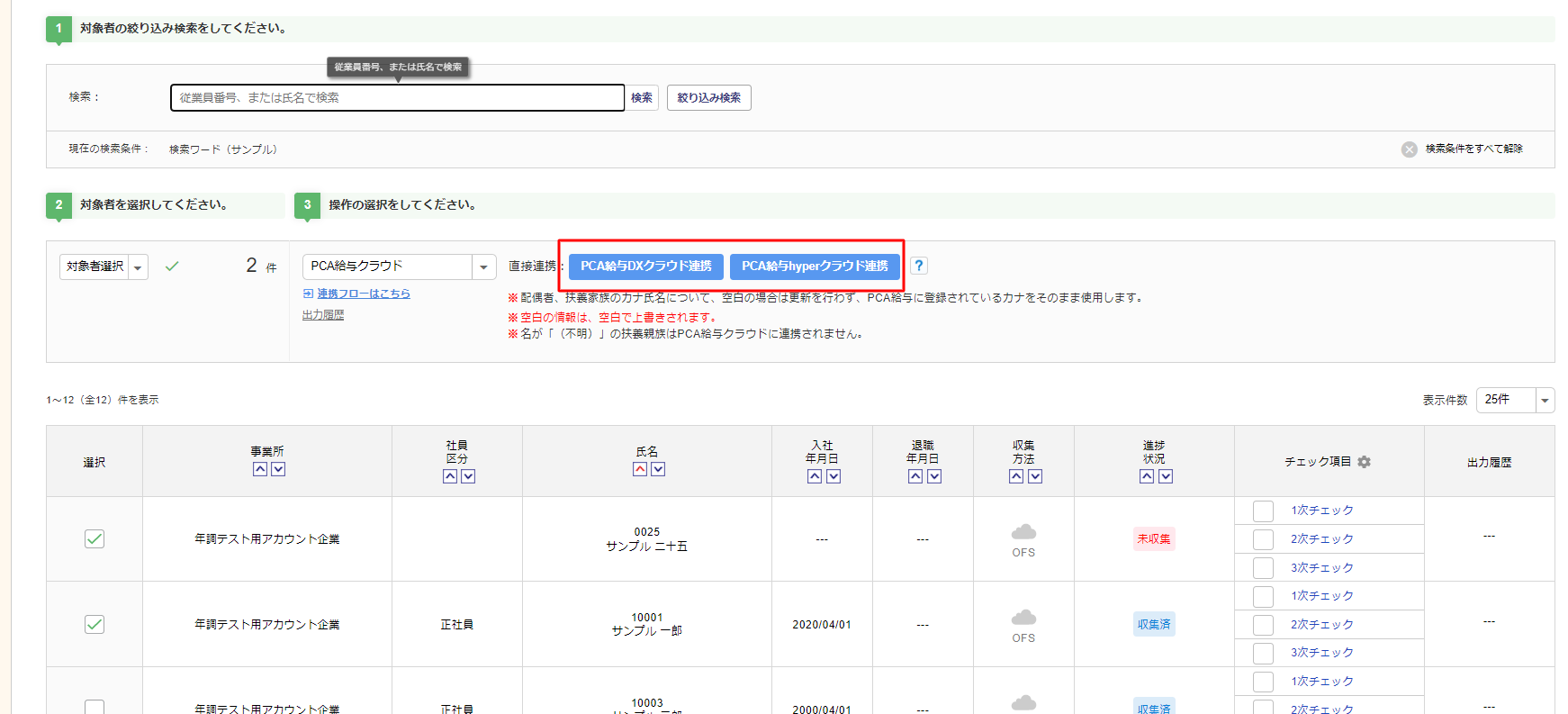Click OFS cloud icon for サンプル 一郎
The width and height of the screenshot is (1568, 714).
(1023, 618)
